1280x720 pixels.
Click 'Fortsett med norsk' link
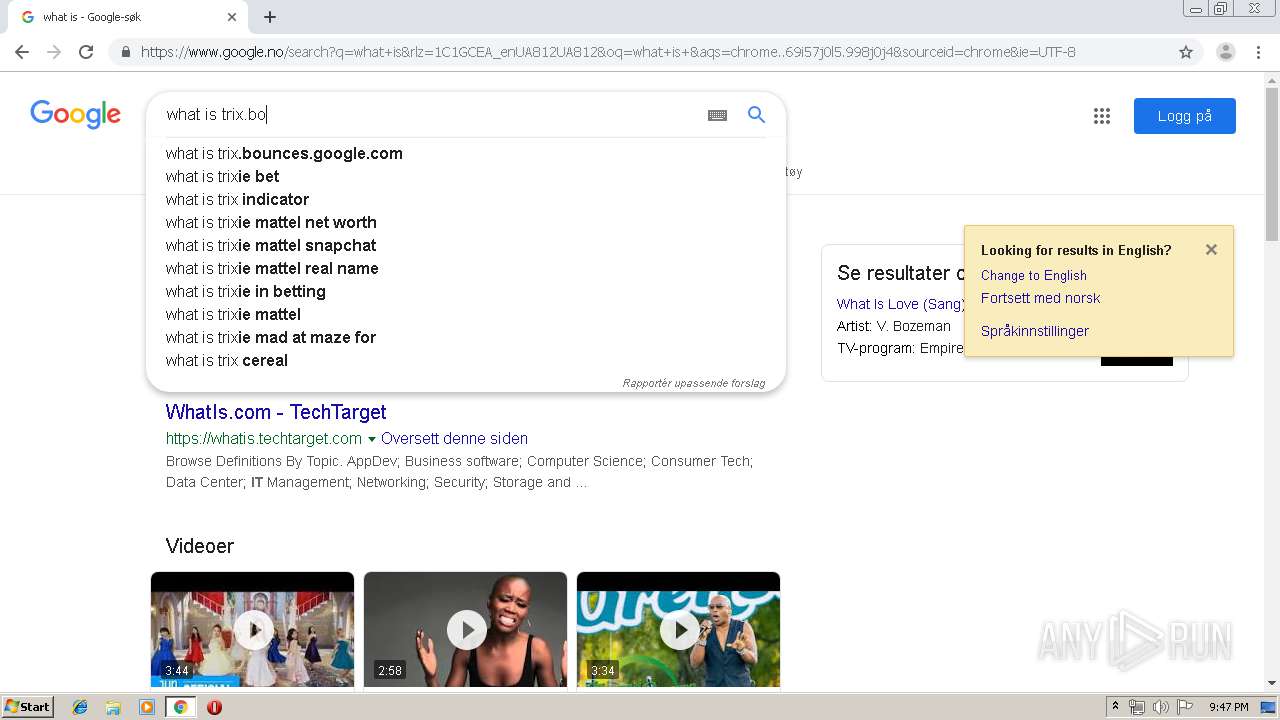pos(1040,298)
